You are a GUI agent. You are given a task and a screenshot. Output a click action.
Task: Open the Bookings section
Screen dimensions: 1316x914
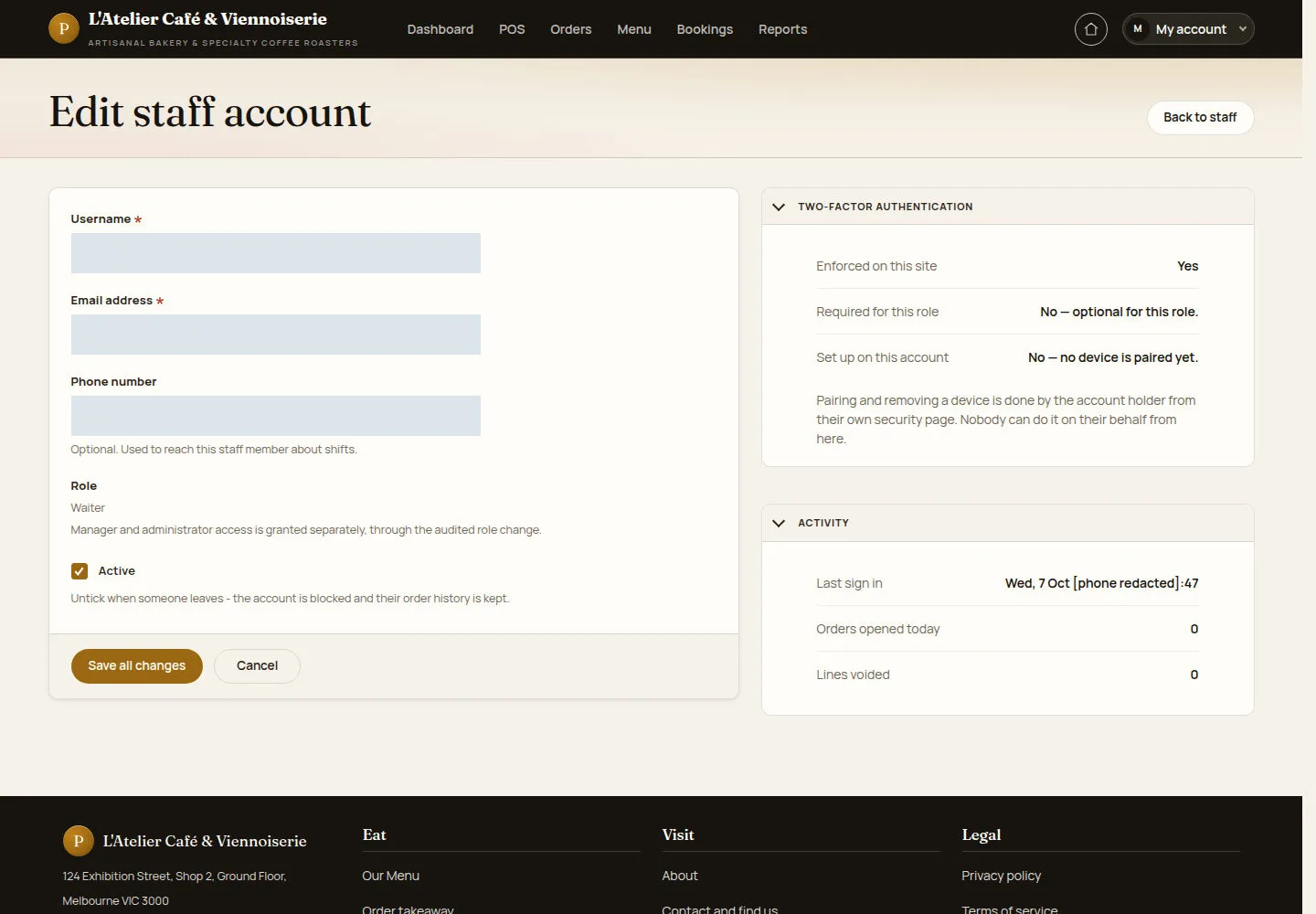tap(705, 29)
